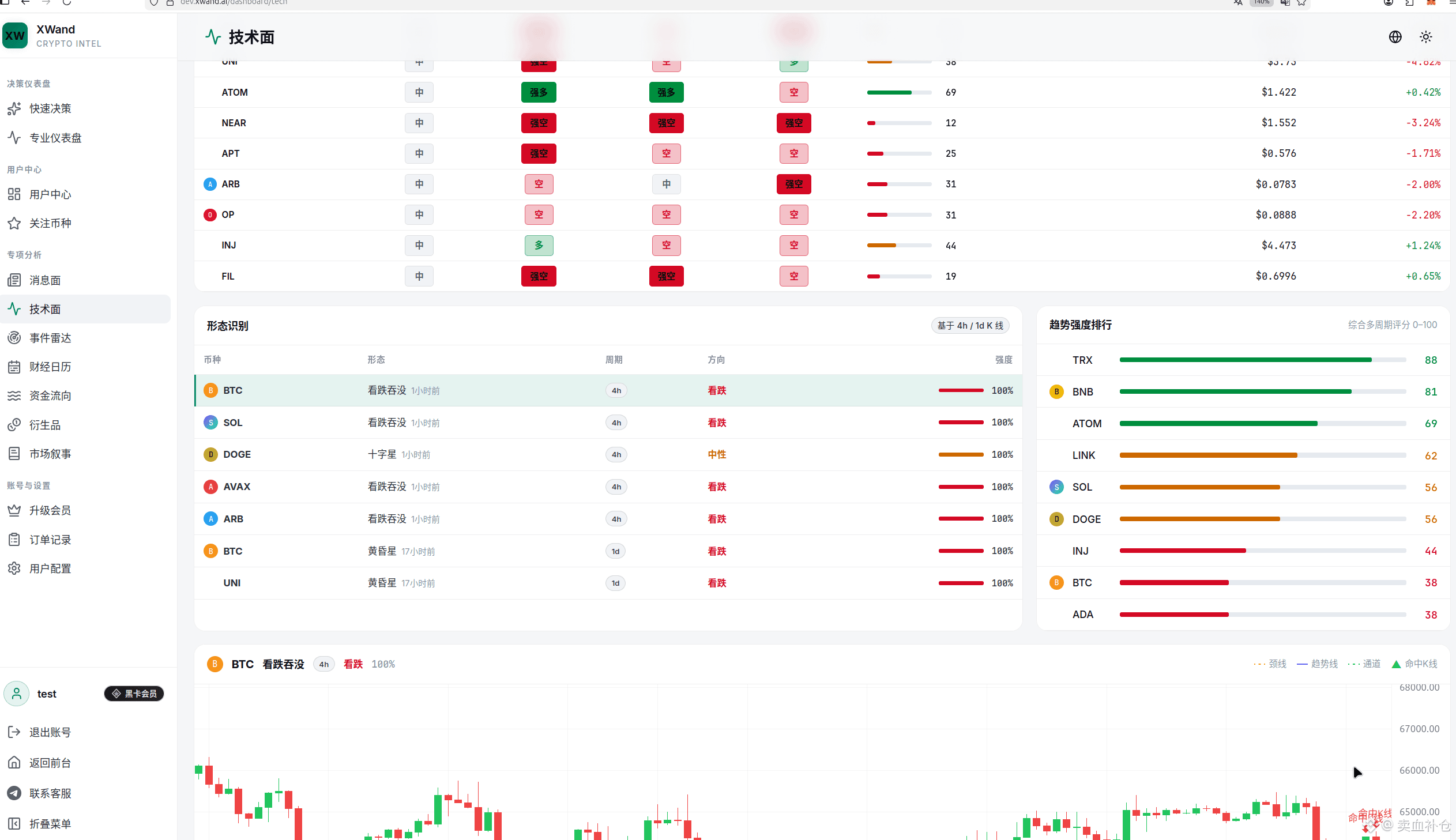The width and height of the screenshot is (1456, 840).
Task: Click BNB coin icon in ranking
Action: (x=1056, y=391)
